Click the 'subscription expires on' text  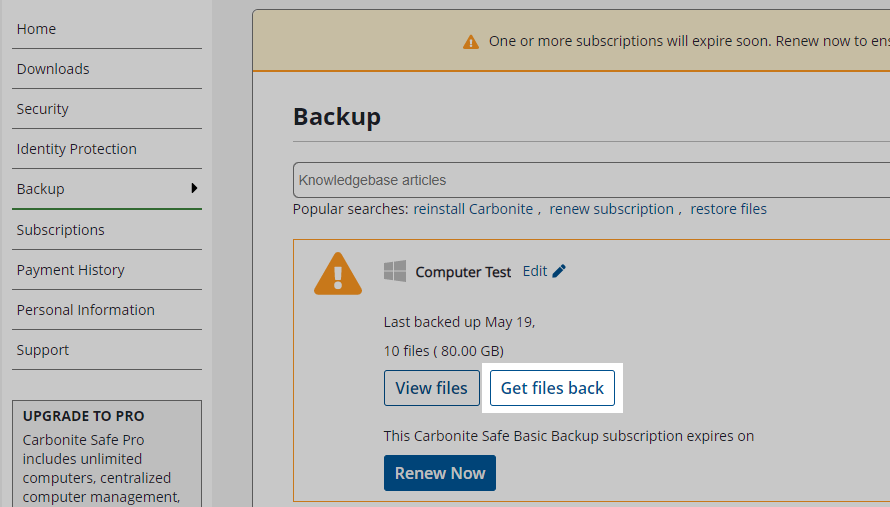(x=678, y=436)
